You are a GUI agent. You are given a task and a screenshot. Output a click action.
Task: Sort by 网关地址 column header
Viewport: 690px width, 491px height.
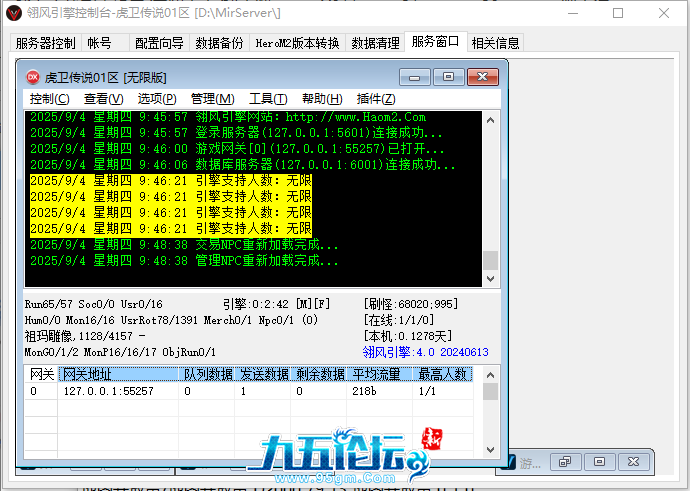coord(118,374)
